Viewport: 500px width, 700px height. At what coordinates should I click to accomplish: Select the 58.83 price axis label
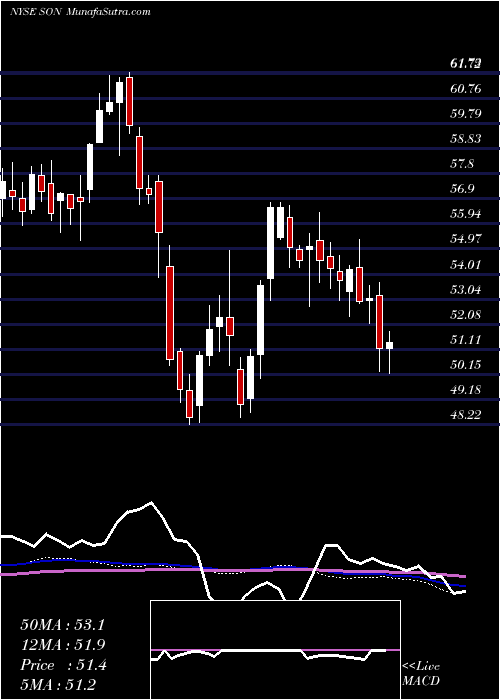click(466, 139)
